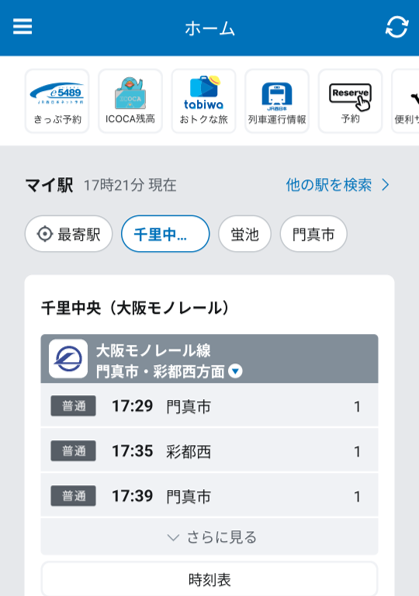Open the partially visible 便利 shortcut icon

click(406, 101)
